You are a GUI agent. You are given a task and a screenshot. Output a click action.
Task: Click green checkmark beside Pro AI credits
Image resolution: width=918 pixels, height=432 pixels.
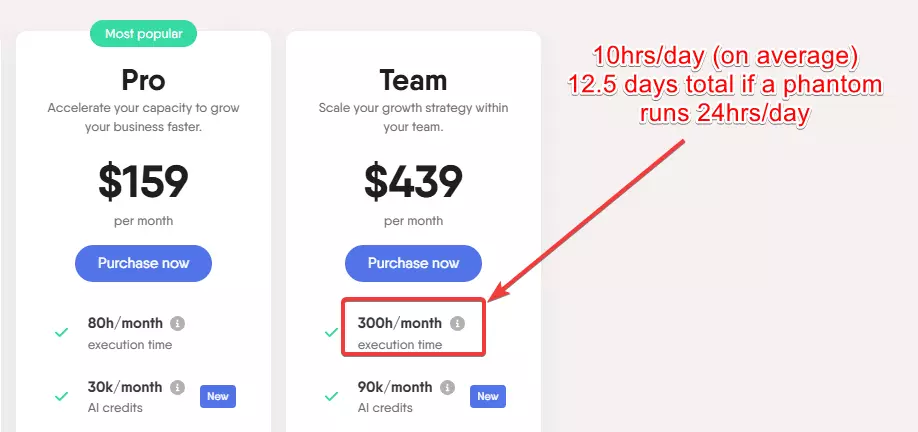(x=61, y=396)
